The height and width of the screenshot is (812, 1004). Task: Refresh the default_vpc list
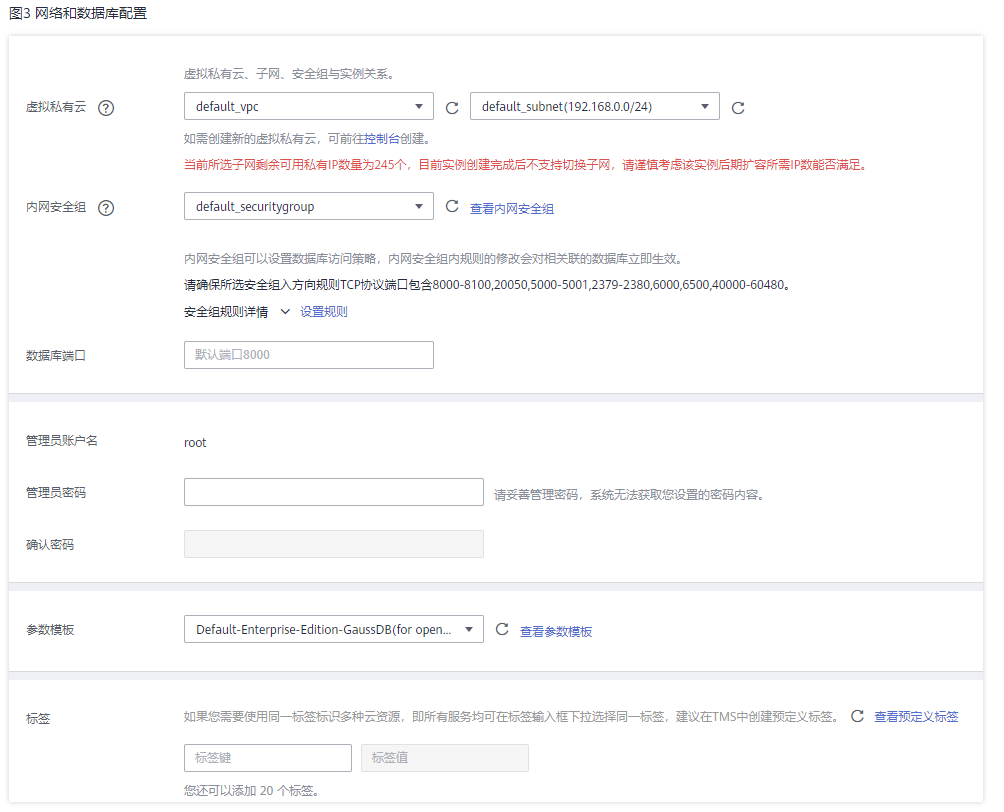[452, 108]
